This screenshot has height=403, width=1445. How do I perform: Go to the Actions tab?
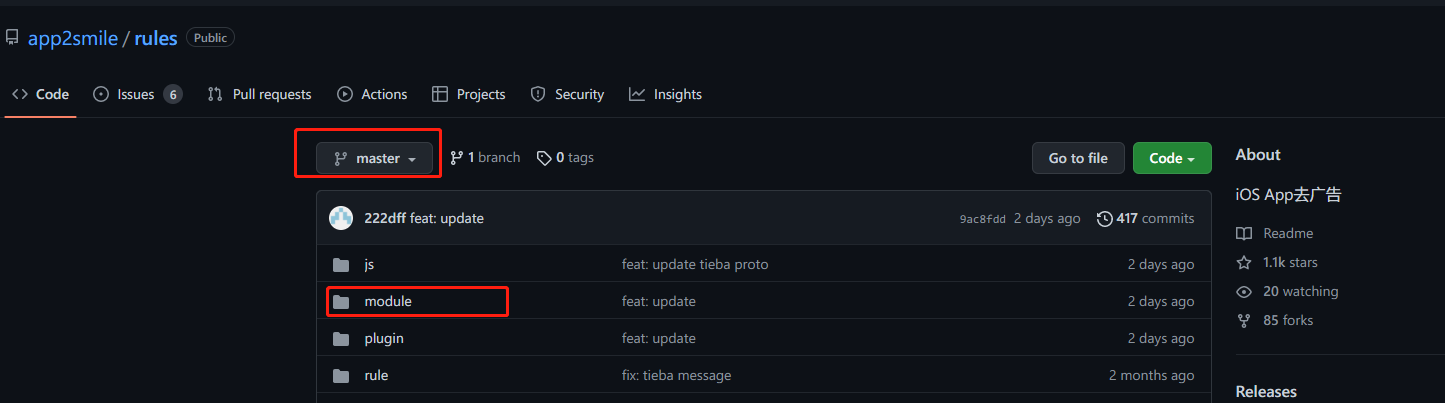372,94
